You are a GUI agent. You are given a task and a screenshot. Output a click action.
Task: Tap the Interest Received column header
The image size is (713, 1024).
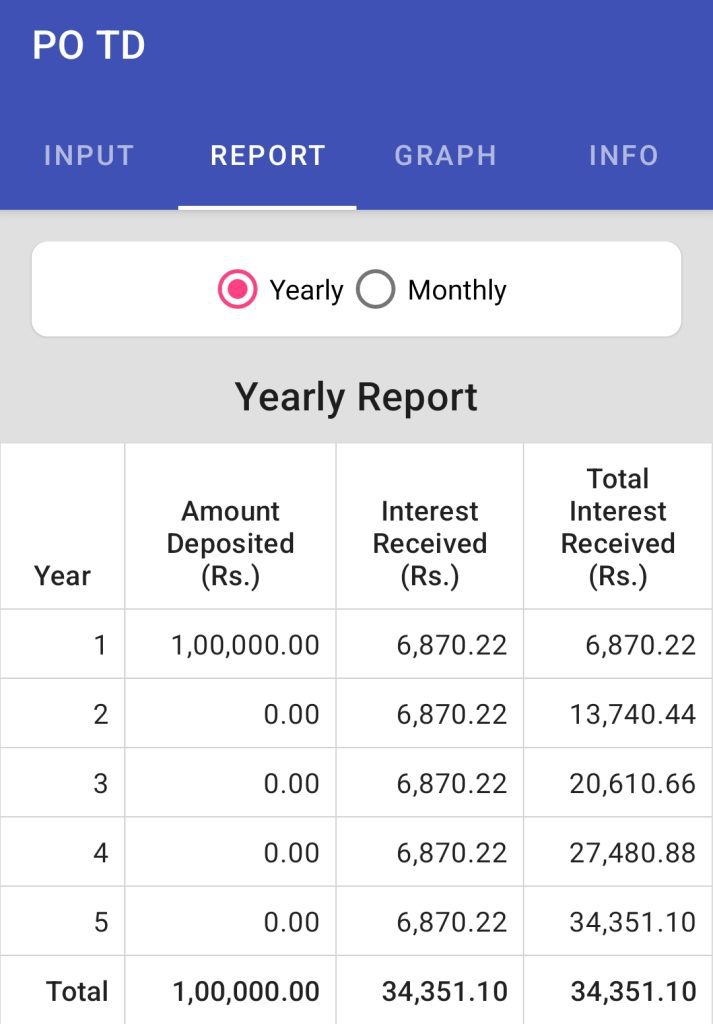click(x=429, y=544)
